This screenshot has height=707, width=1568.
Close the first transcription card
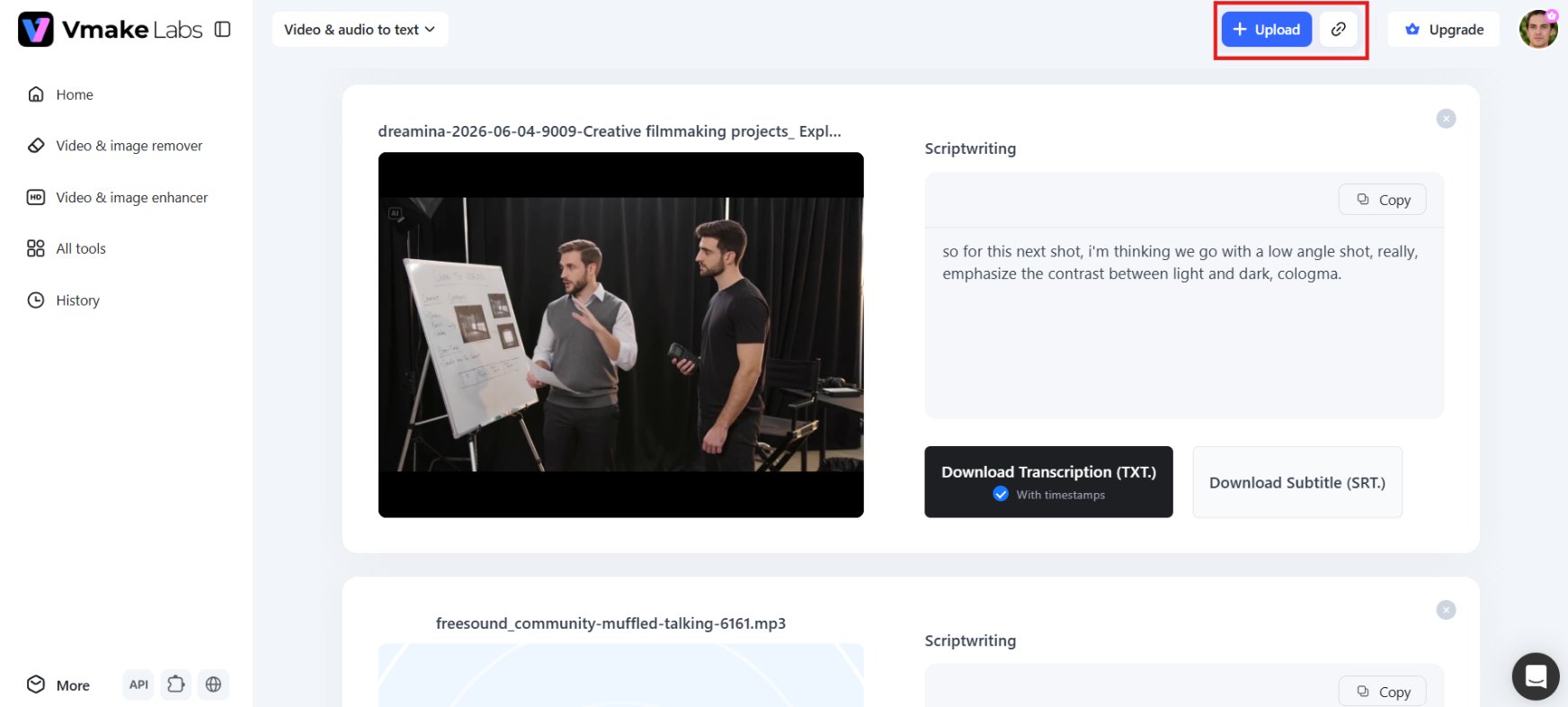(x=1446, y=119)
